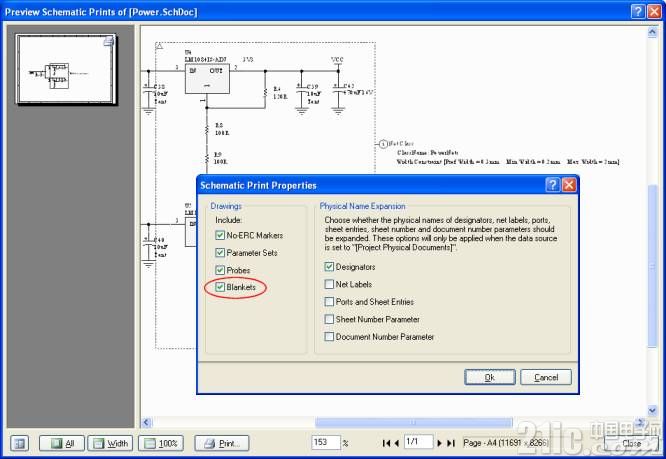Image resolution: width=666 pixels, height=459 pixels.
Task: Enable Ports and Sheet Entries checkbox
Action: (329, 301)
